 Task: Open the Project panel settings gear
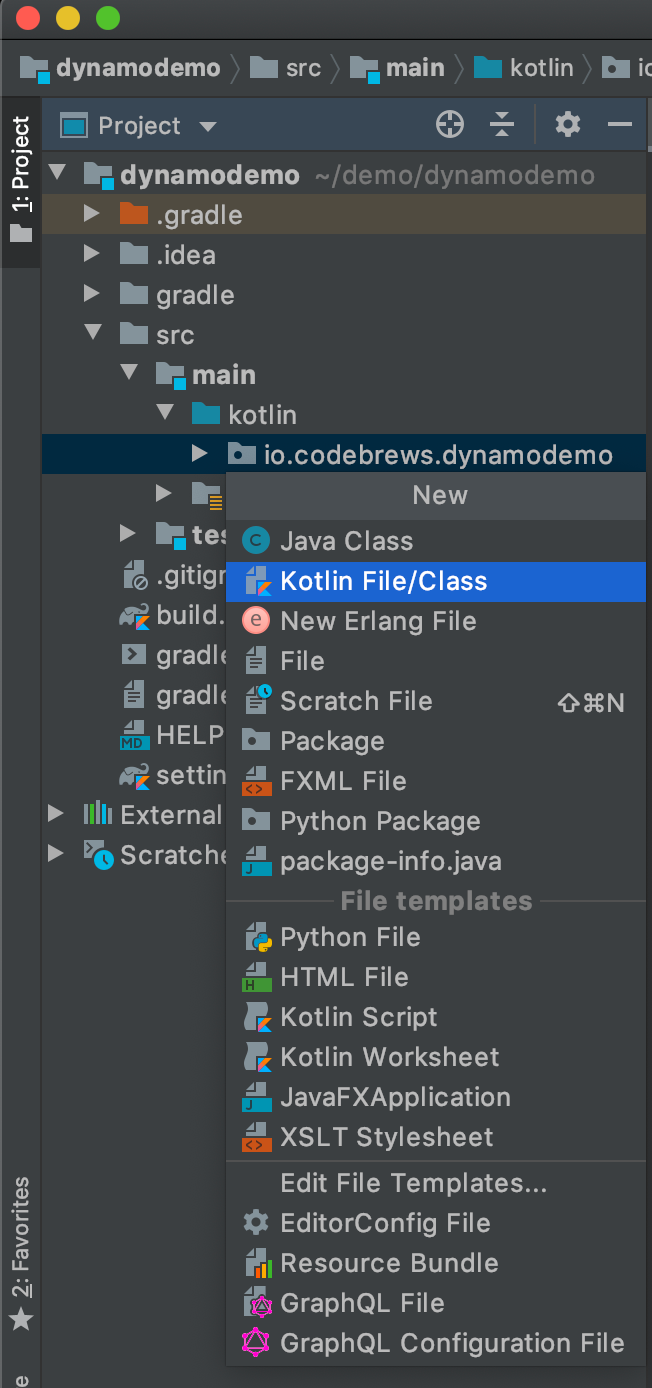point(567,125)
